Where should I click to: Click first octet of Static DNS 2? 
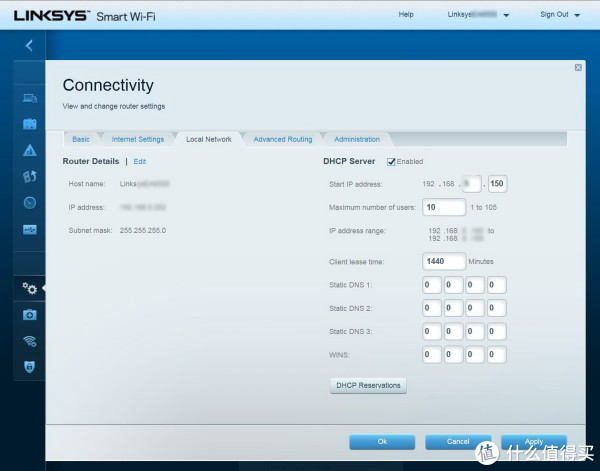click(432, 308)
